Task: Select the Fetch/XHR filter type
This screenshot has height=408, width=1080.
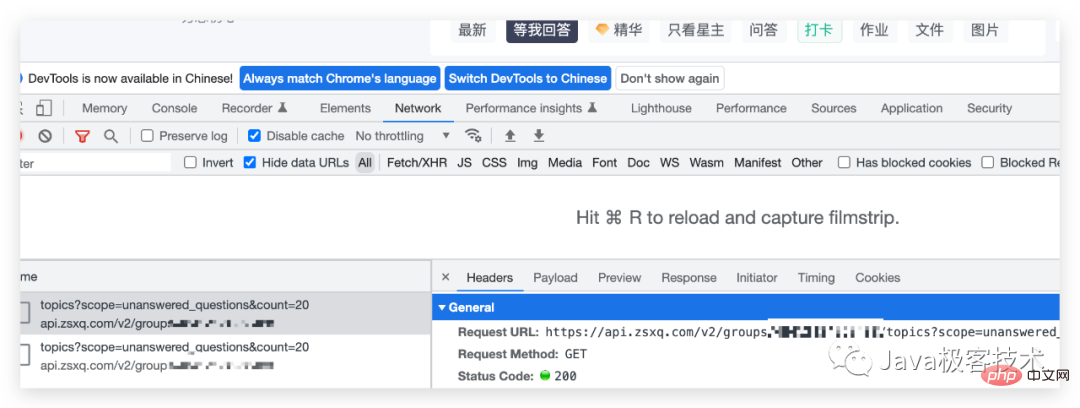Action: [x=417, y=163]
